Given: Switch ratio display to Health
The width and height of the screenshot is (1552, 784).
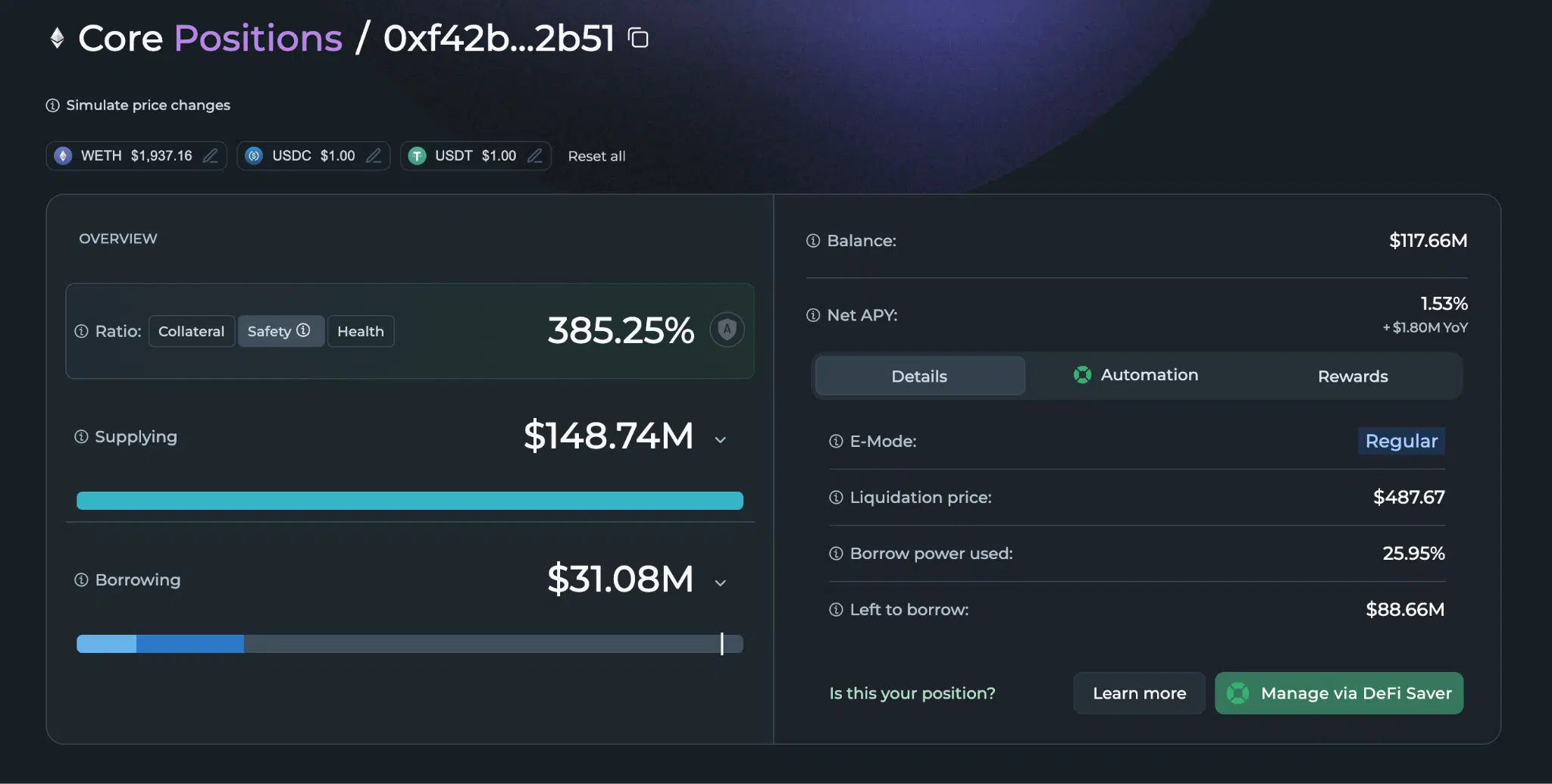Looking at the screenshot, I should (361, 331).
